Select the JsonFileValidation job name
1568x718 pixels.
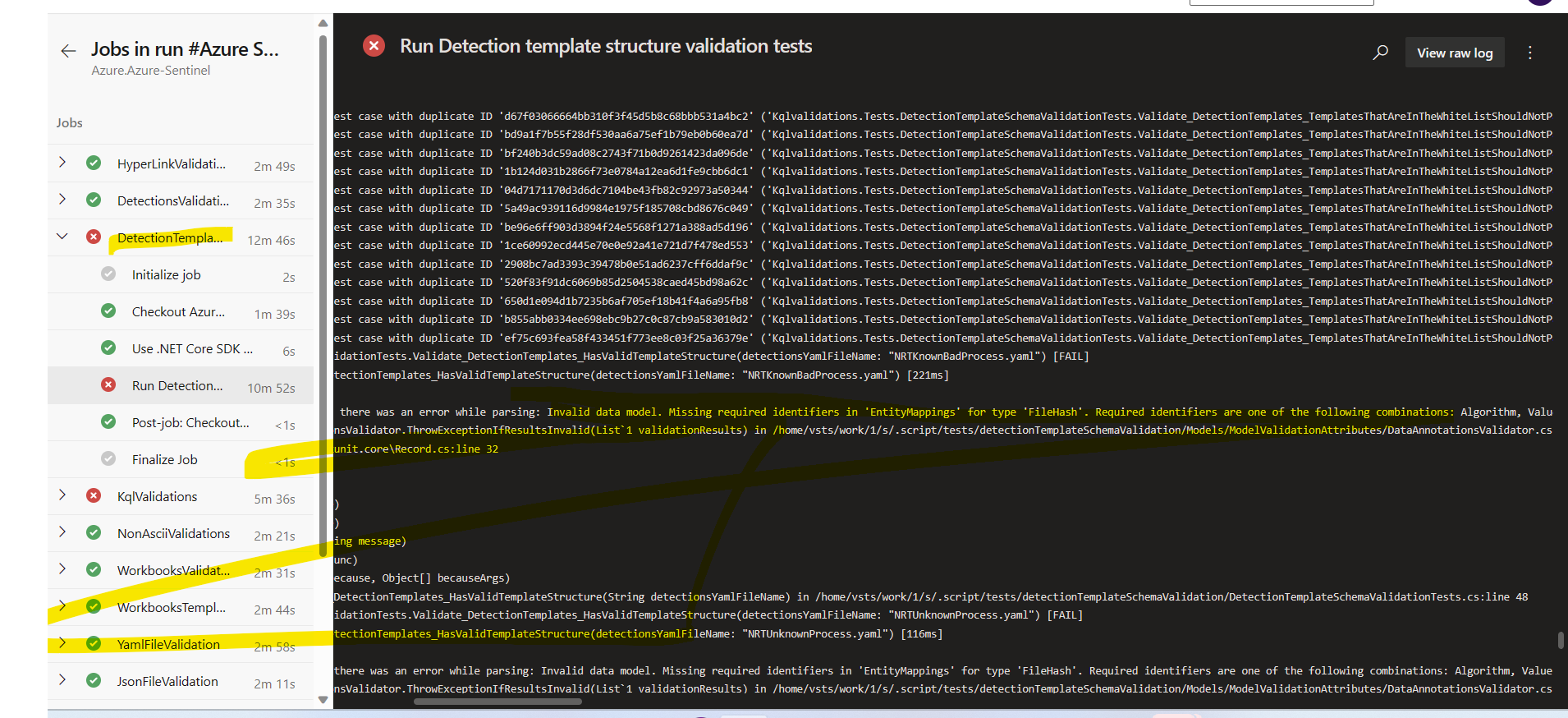pos(167,681)
